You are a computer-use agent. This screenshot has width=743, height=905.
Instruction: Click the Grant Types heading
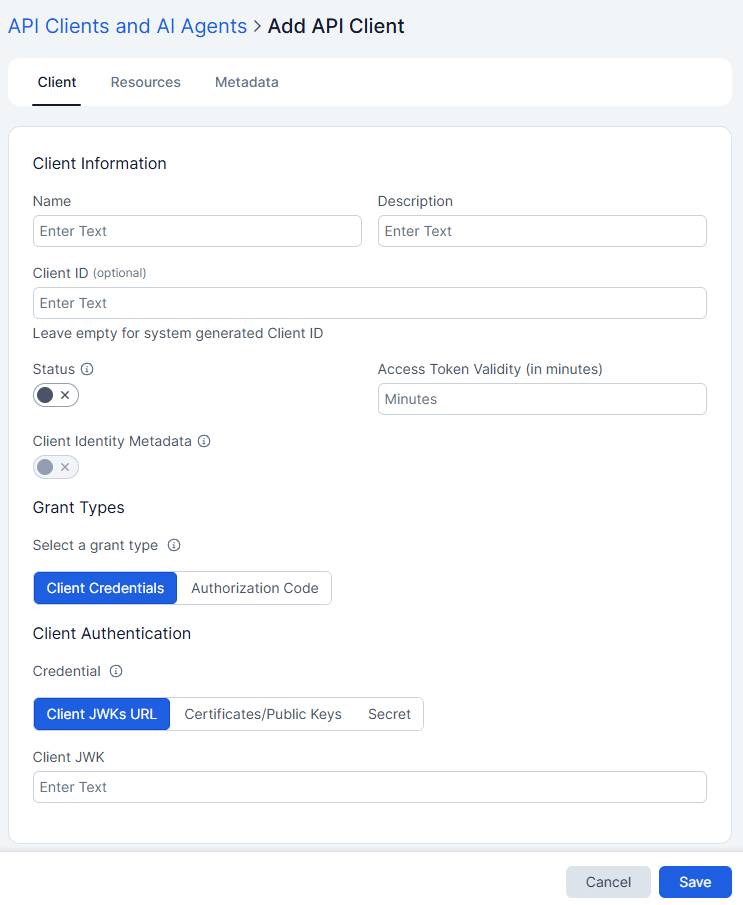tap(79, 507)
